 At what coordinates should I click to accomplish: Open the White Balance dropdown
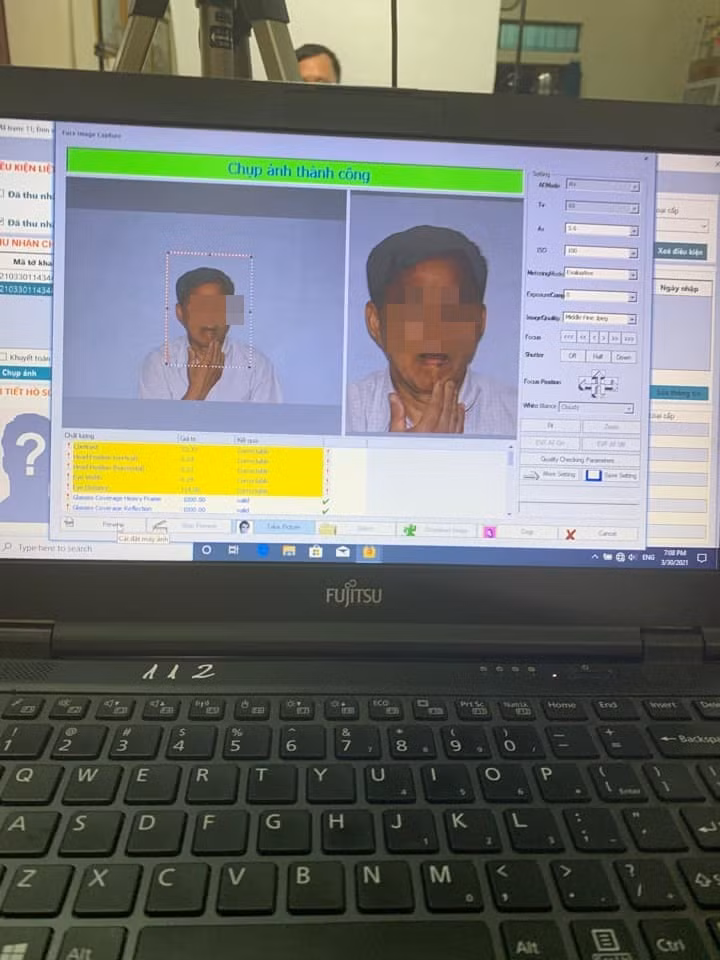[x=596, y=408]
